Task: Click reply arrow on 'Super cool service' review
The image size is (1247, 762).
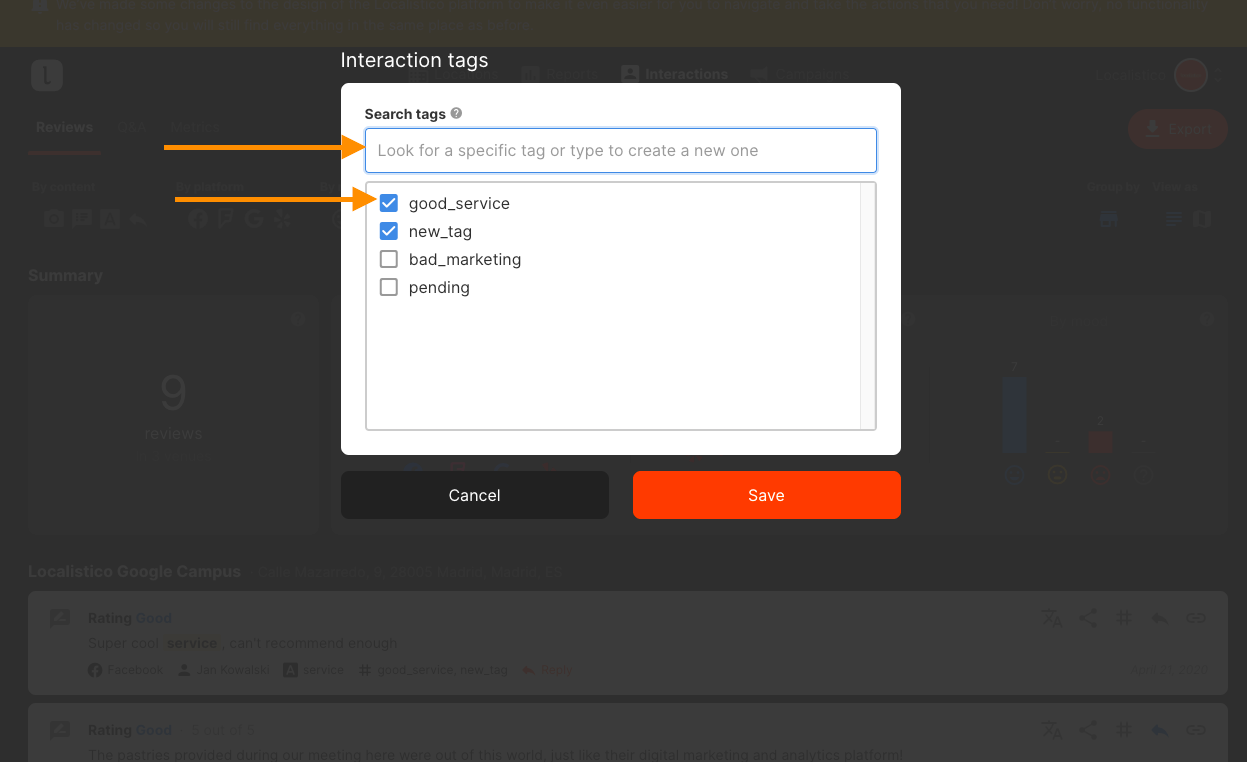Action: tap(1160, 619)
